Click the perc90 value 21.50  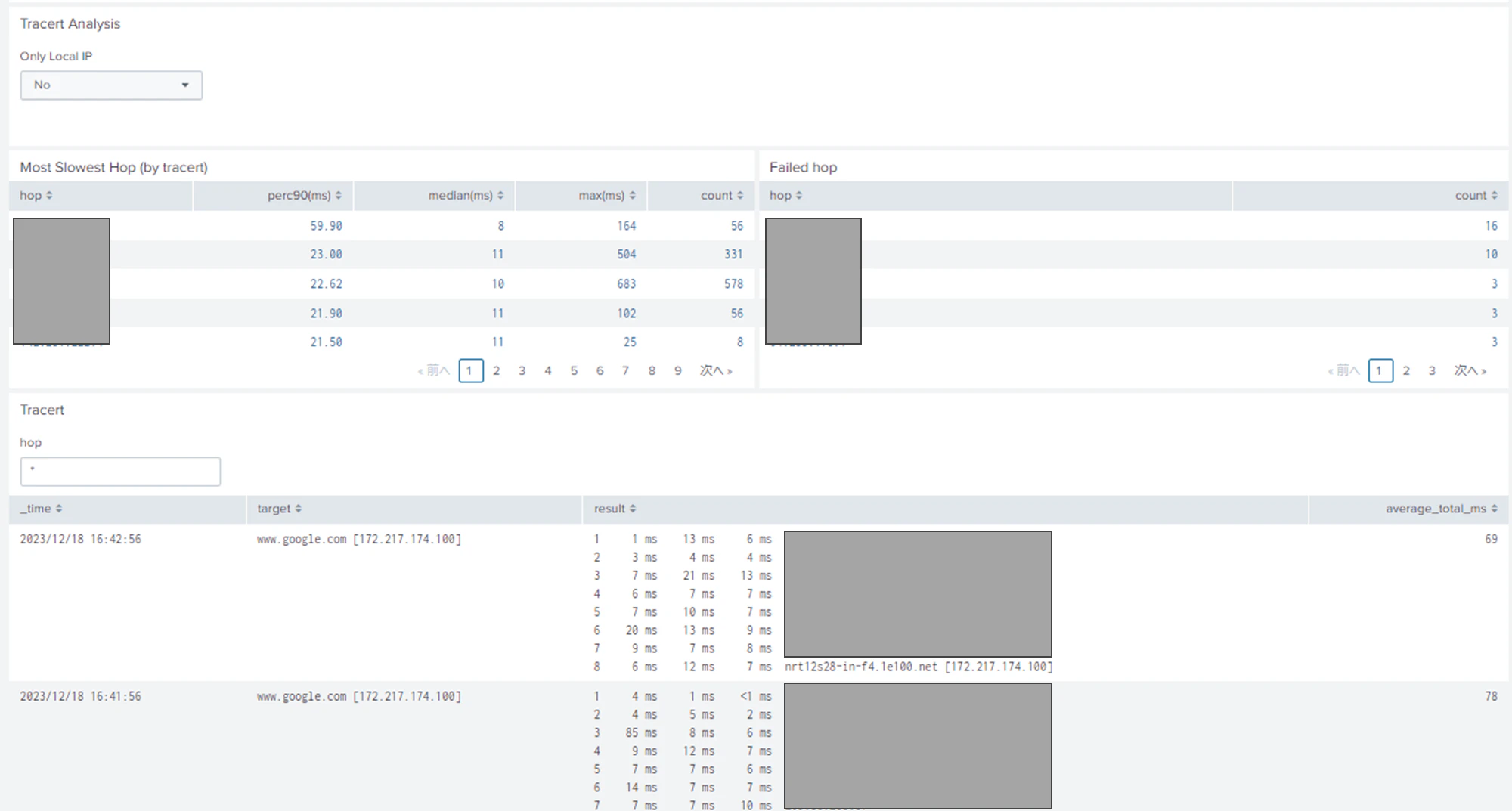coord(326,342)
